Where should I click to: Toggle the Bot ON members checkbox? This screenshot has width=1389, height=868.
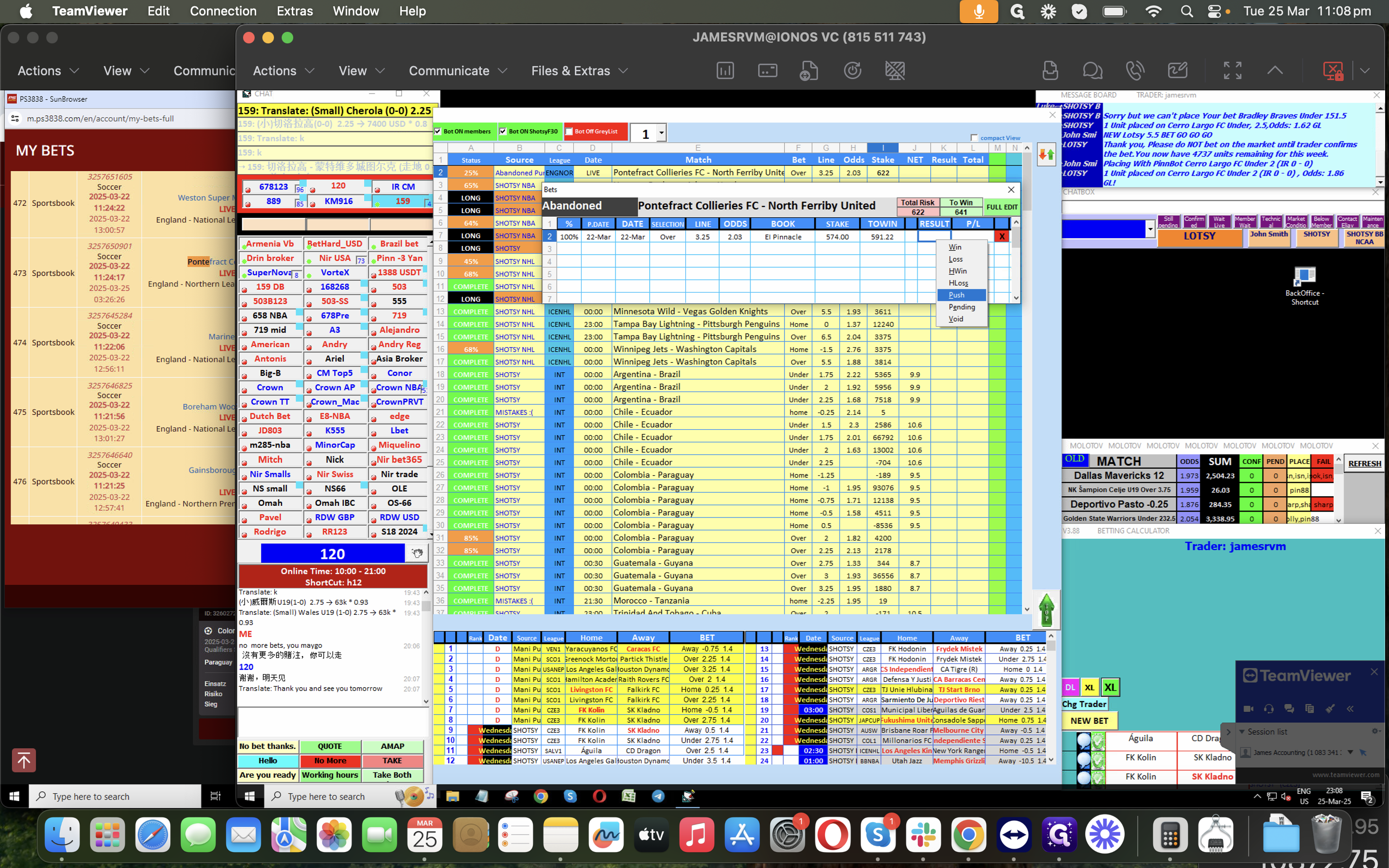pos(438,132)
